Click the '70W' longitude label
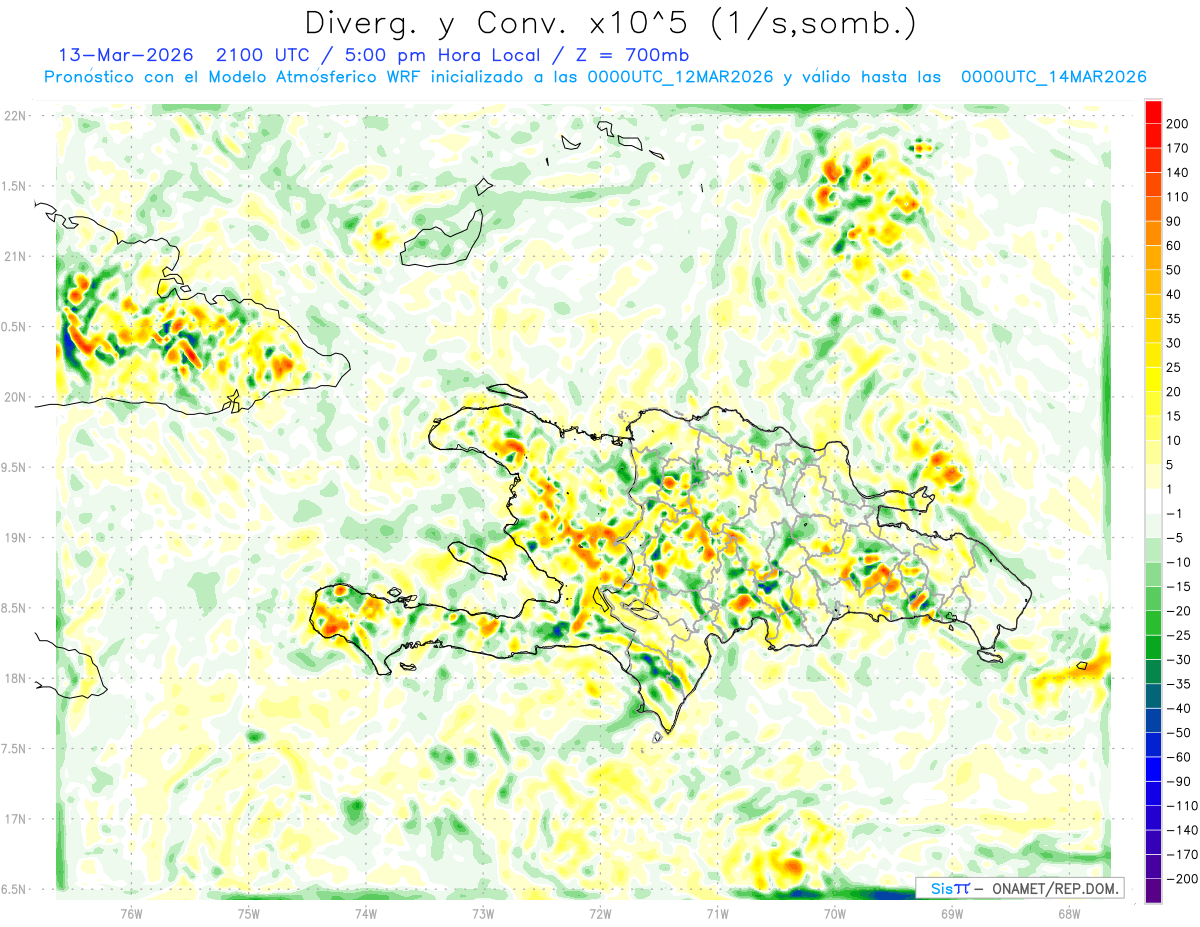1200x927 pixels. pos(835,913)
